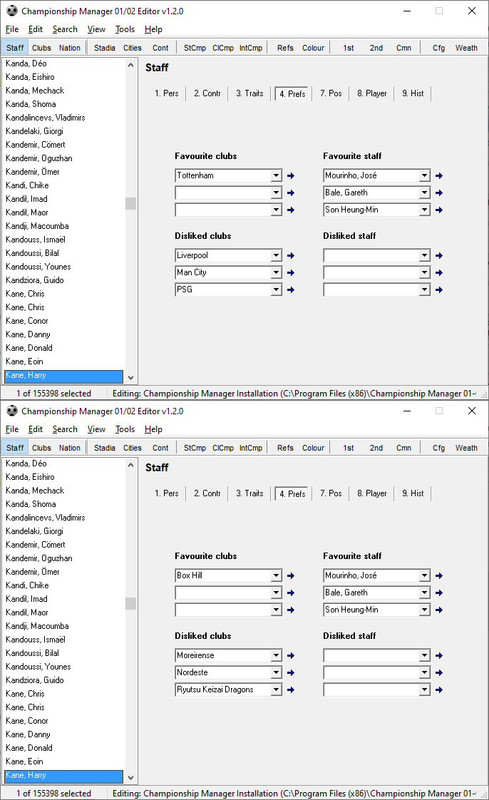Click arrow beside Son Heung-Min in top window
This screenshot has height=800, width=489.
click(x=439, y=210)
